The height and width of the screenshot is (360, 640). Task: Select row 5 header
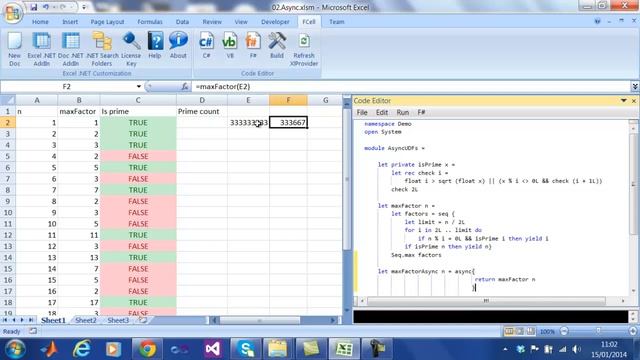coord(8,156)
